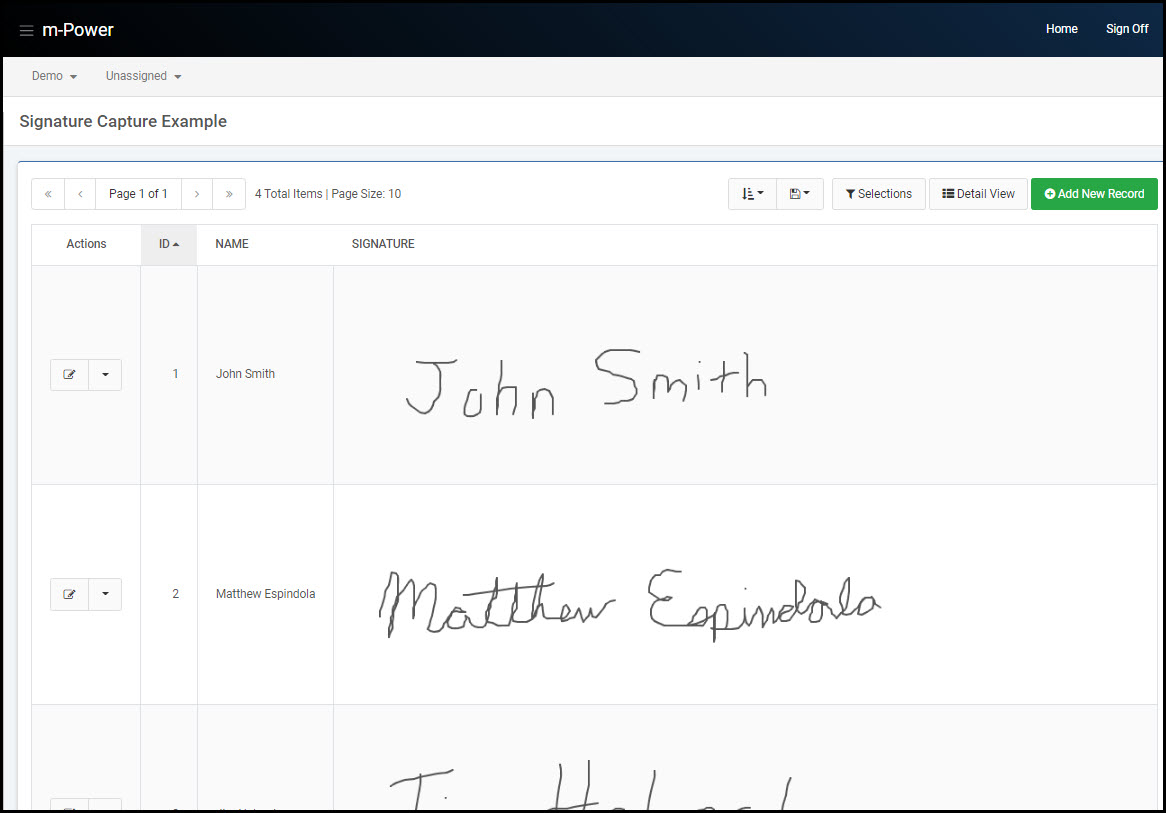
Task: Click the 4 Total Items page size text
Action: 328,194
